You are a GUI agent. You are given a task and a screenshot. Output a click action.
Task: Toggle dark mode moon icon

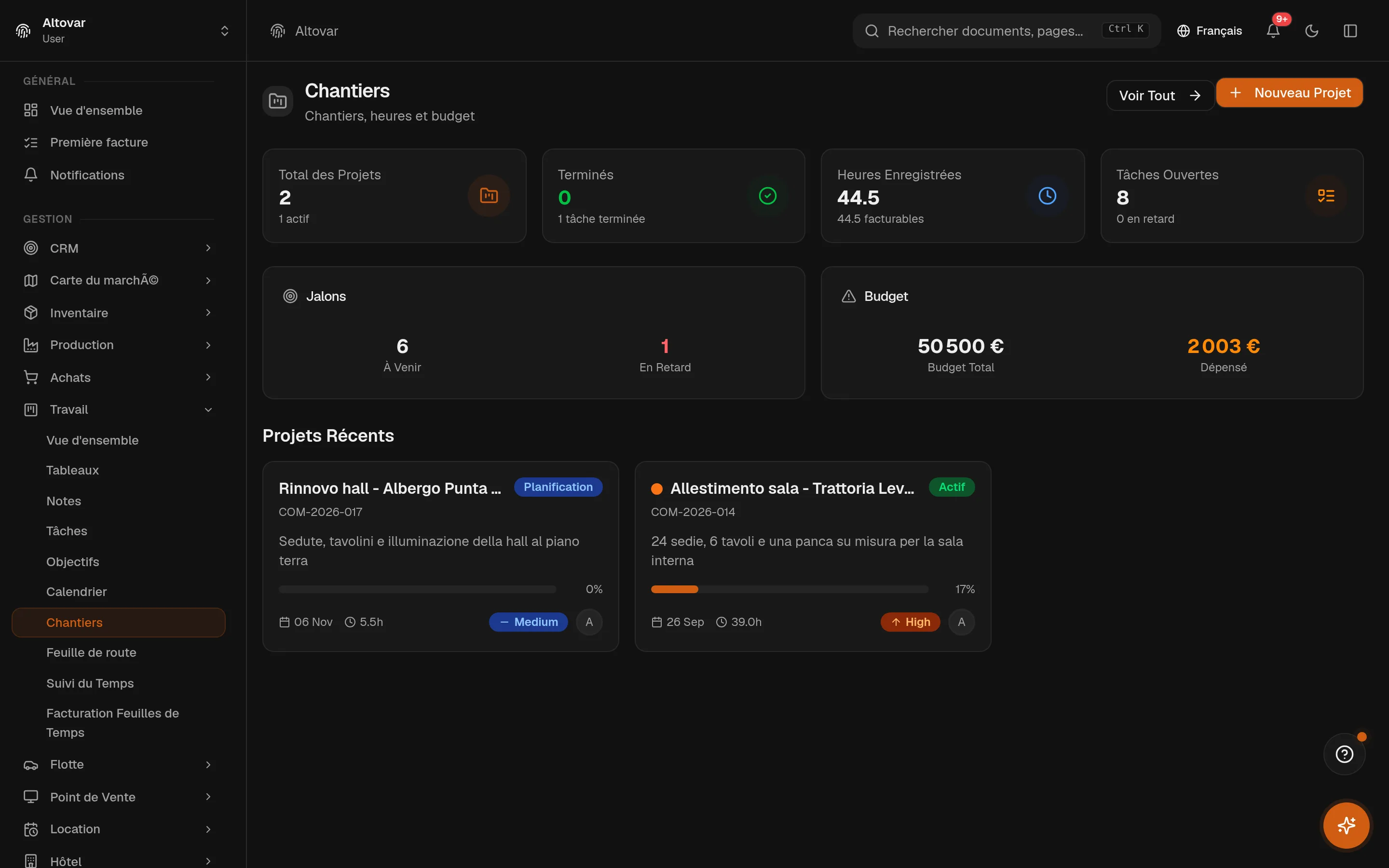[1311, 31]
